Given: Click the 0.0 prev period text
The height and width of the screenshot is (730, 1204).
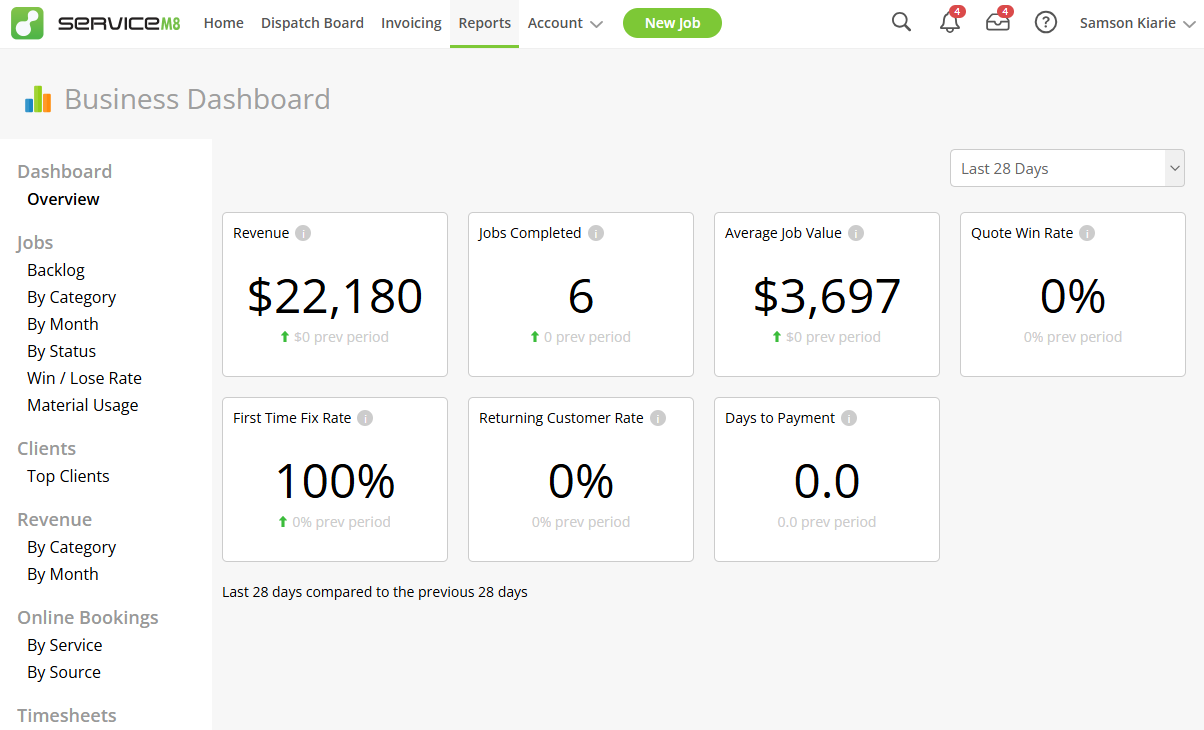Looking at the screenshot, I should tap(827, 522).
